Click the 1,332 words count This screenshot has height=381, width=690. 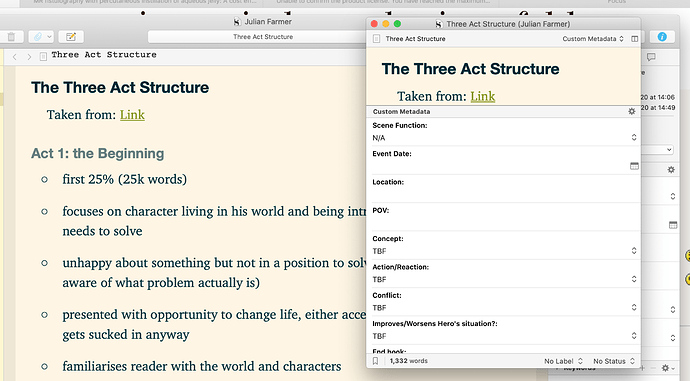click(408, 361)
